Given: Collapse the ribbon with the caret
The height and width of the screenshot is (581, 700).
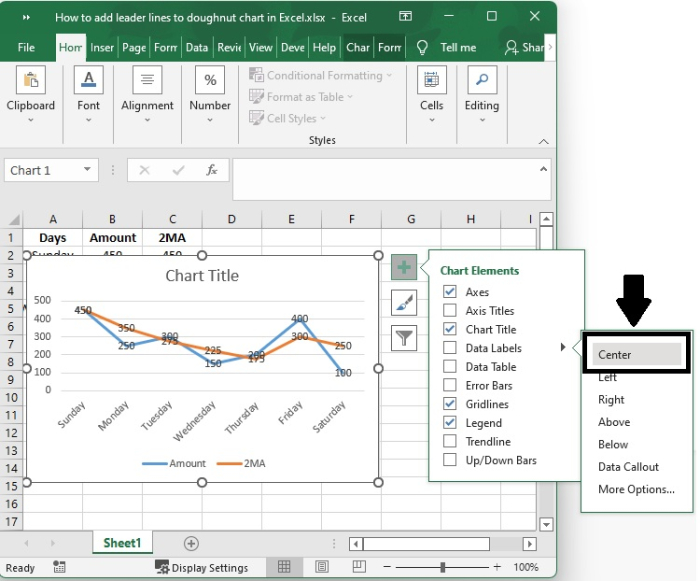Looking at the screenshot, I should (x=543, y=142).
